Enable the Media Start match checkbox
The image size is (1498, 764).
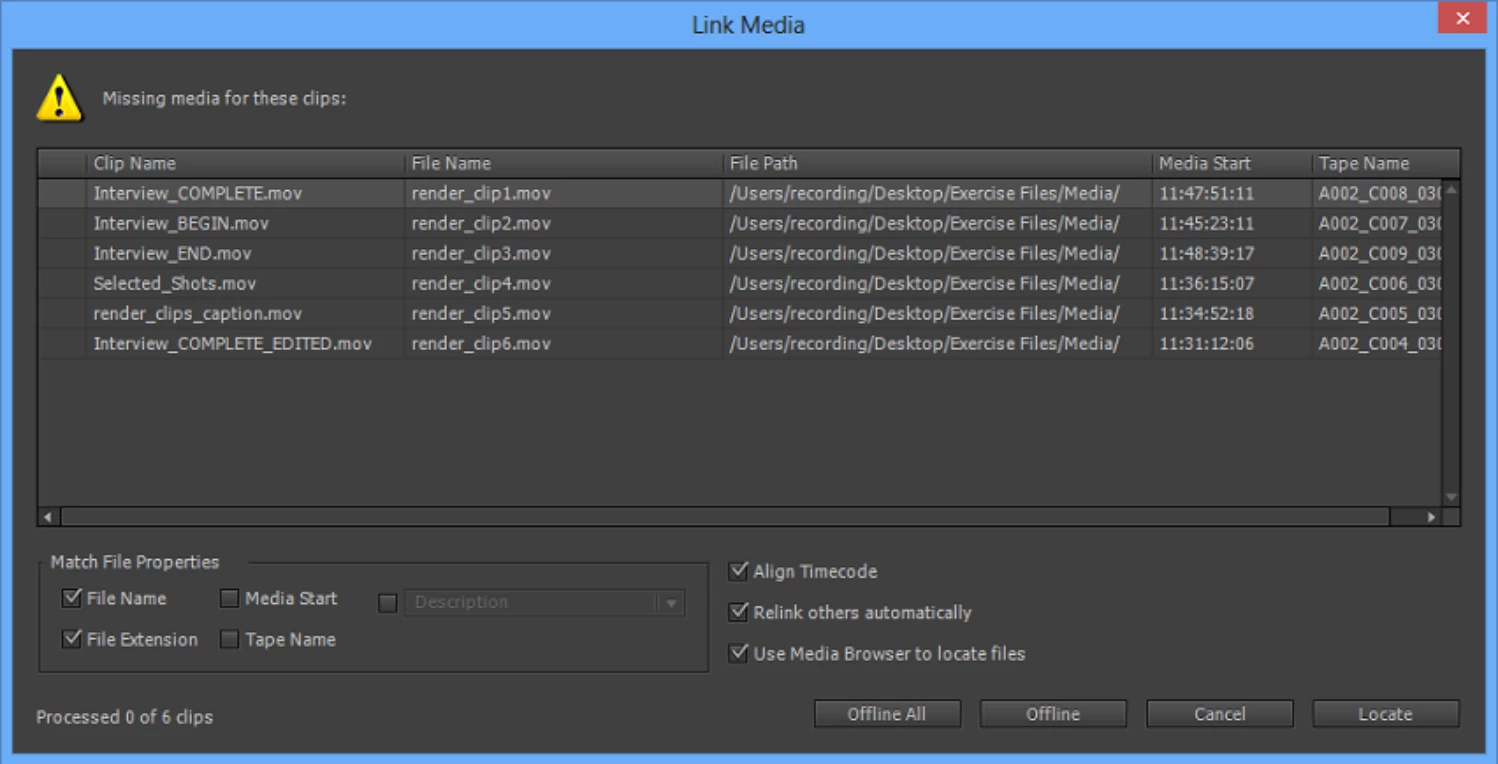(230, 598)
